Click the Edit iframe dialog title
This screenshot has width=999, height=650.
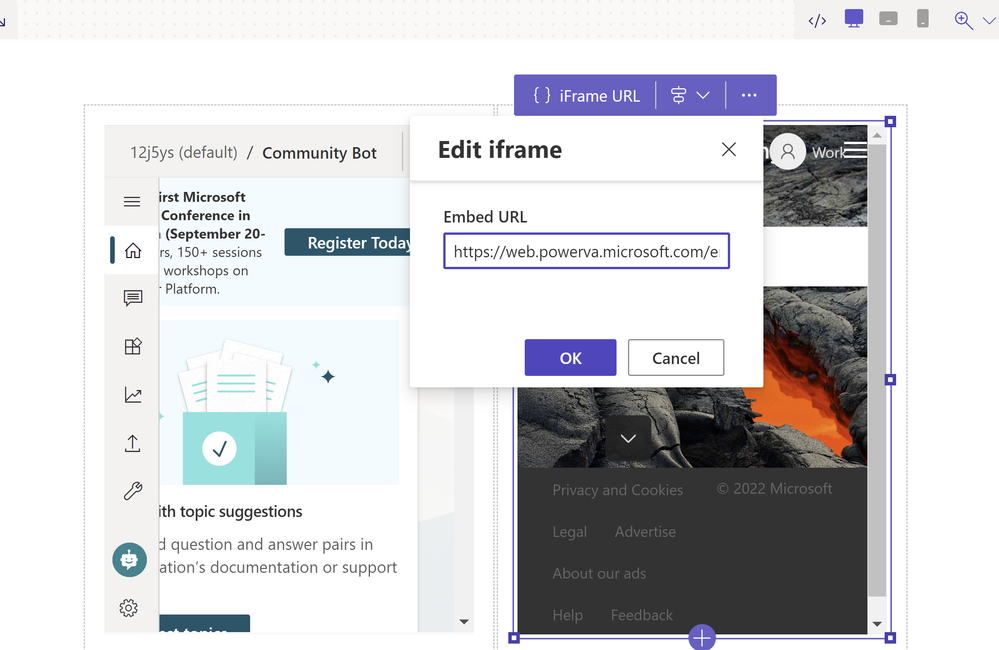500,150
